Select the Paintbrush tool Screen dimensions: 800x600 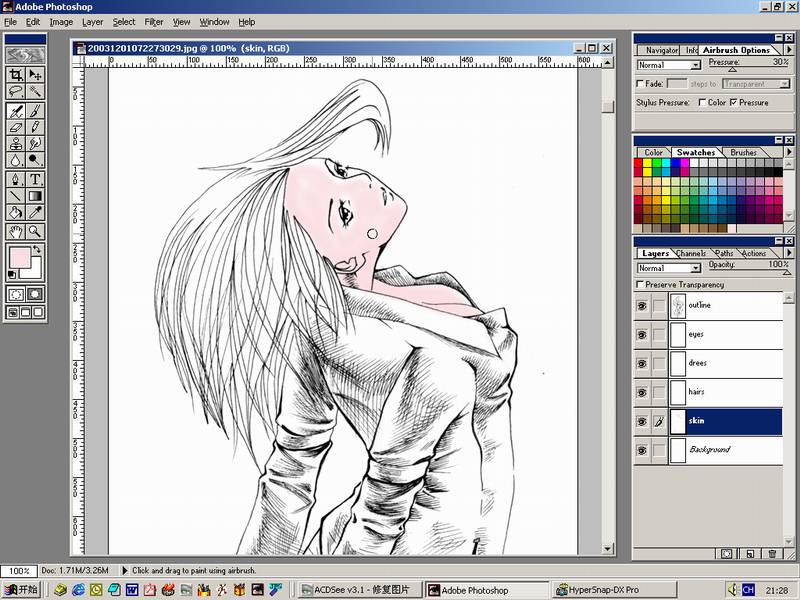tap(35, 111)
